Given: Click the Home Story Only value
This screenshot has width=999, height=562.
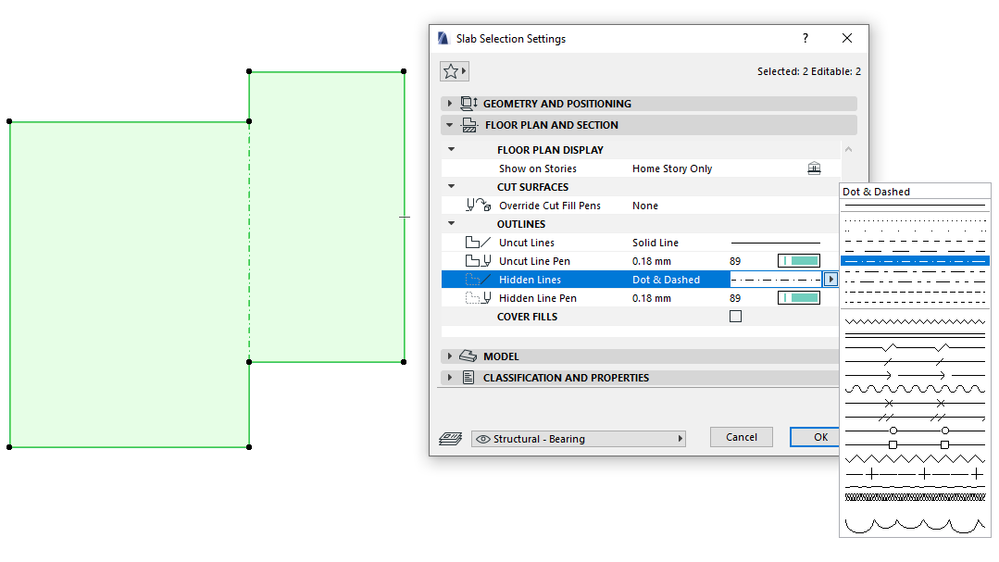Looking at the screenshot, I should click(x=672, y=168).
